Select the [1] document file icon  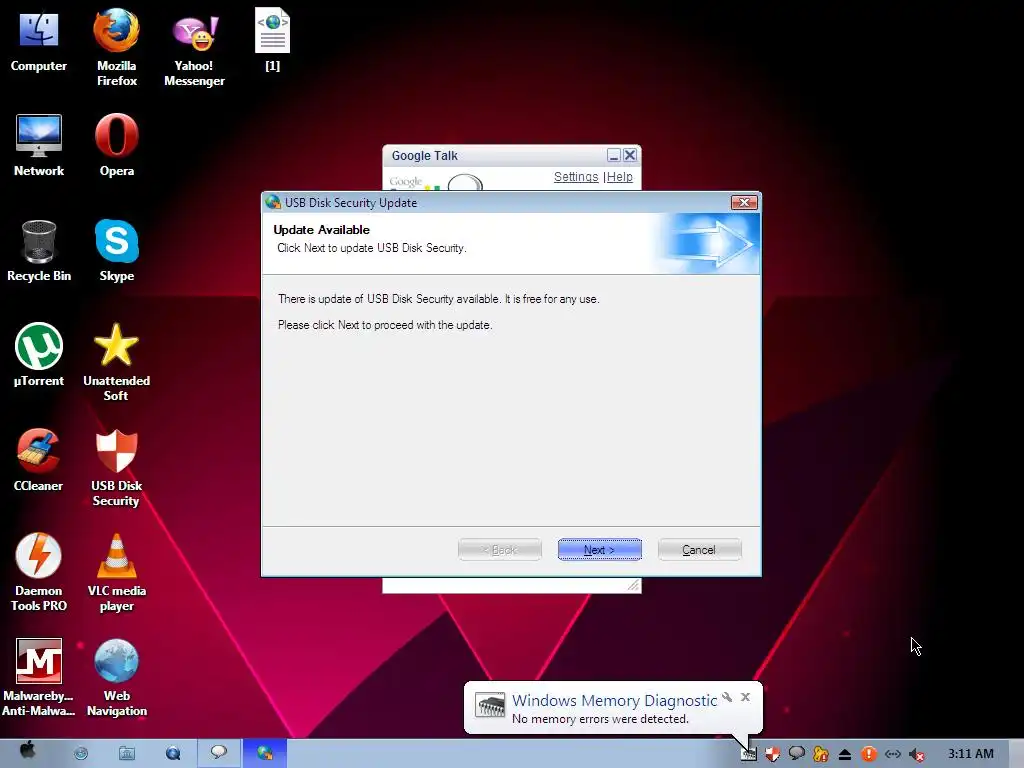pyautogui.click(x=272, y=39)
